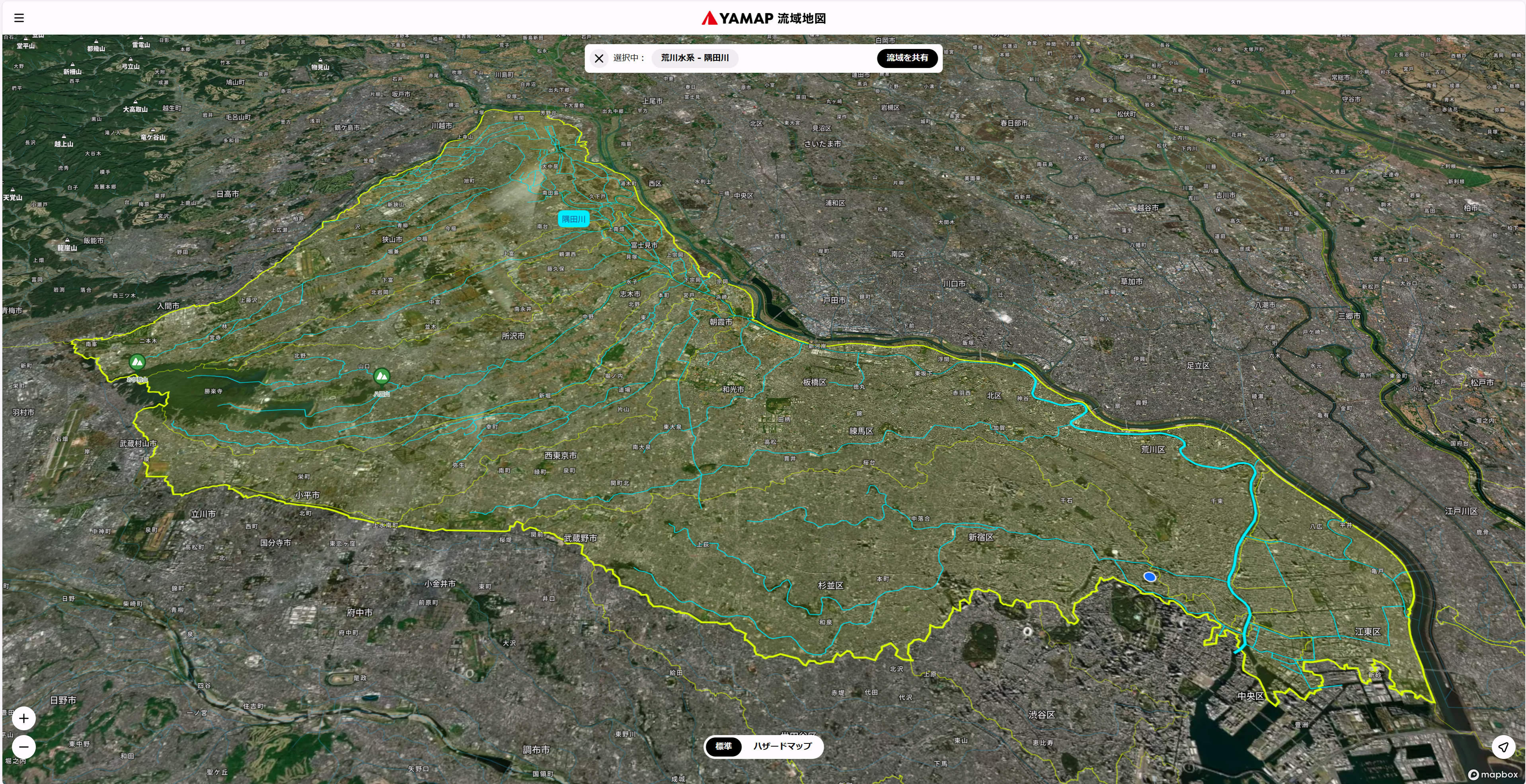Viewport: 1526px width, 784px height.
Task: Click the 江東区 map label
Action: (x=1367, y=632)
